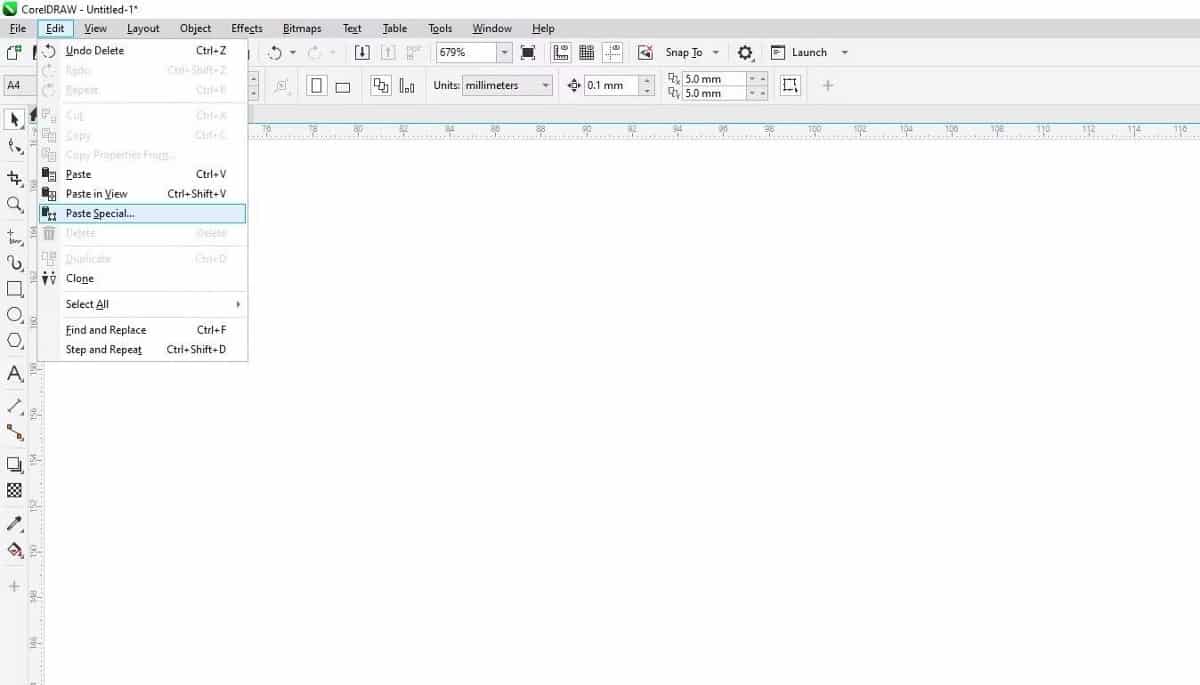Screen dimensions: 1200x685
Task: Select the Zoom tool
Action: tap(14, 205)
